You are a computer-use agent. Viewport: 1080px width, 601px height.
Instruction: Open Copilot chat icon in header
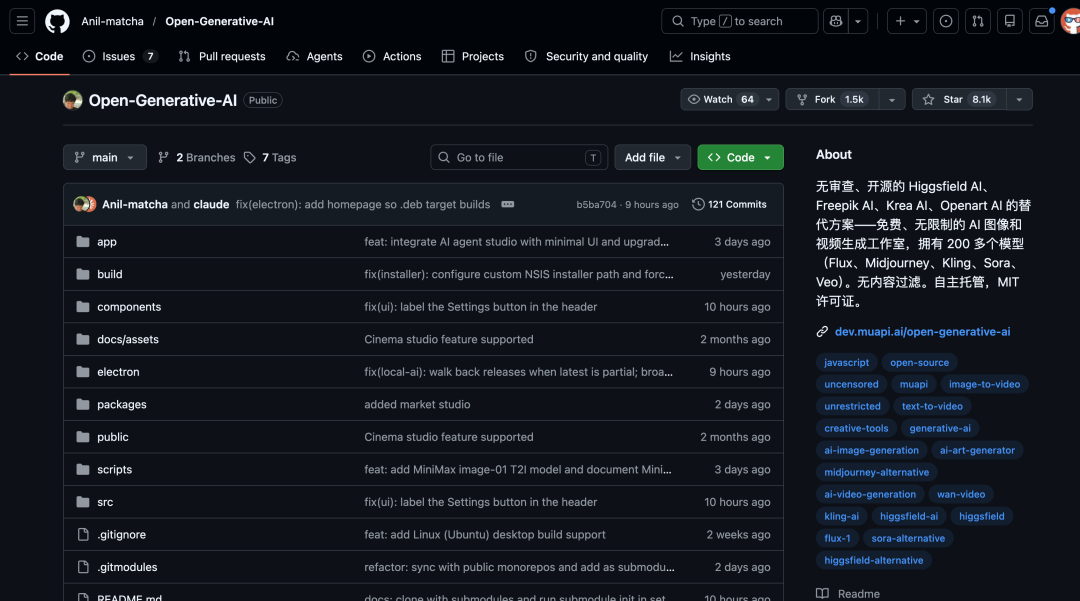click(835, 21)
